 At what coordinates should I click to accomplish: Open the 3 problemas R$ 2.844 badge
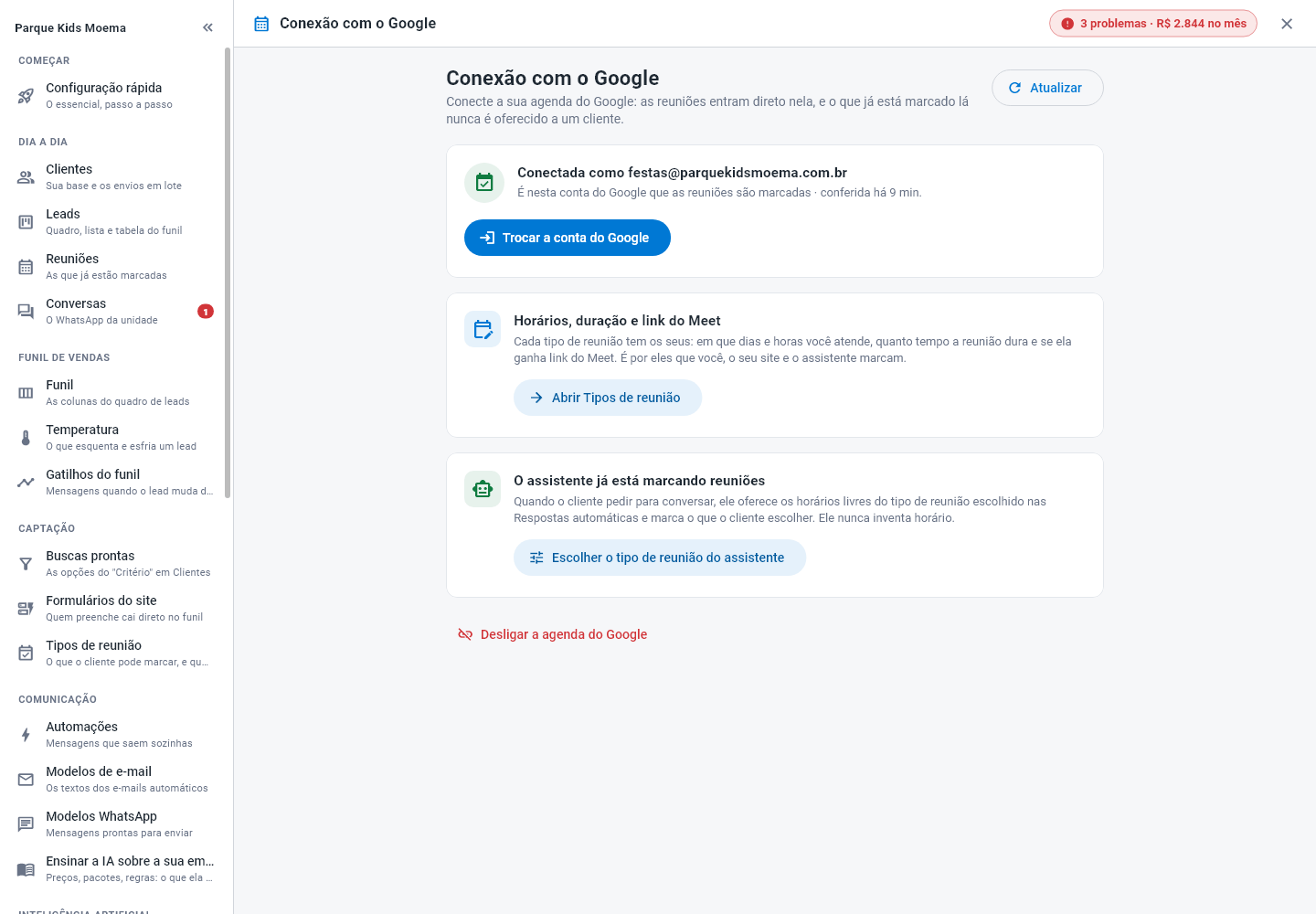point(1153,24)
